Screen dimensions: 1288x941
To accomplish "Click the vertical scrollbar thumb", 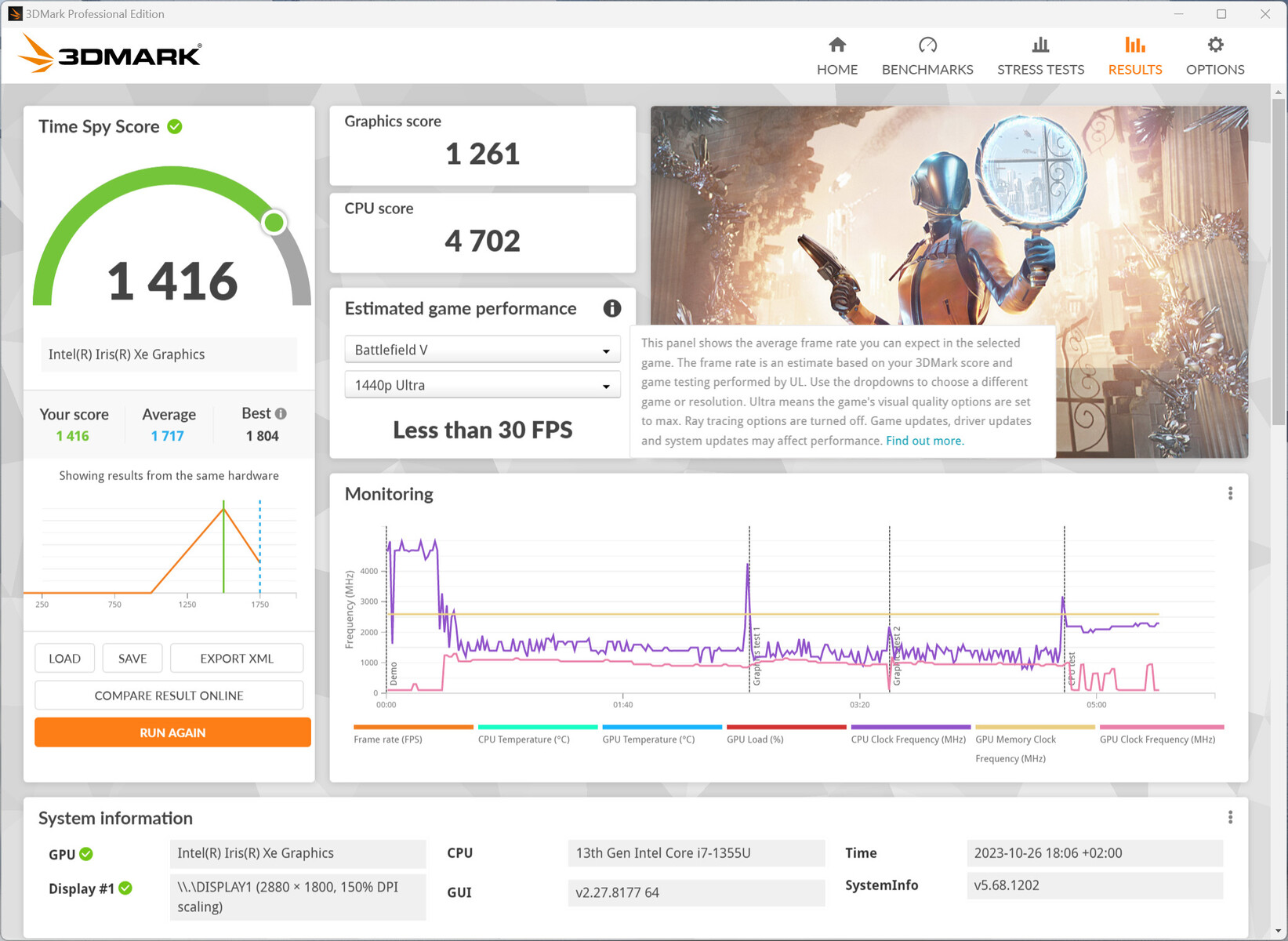I will click(x=1278, y=263).
